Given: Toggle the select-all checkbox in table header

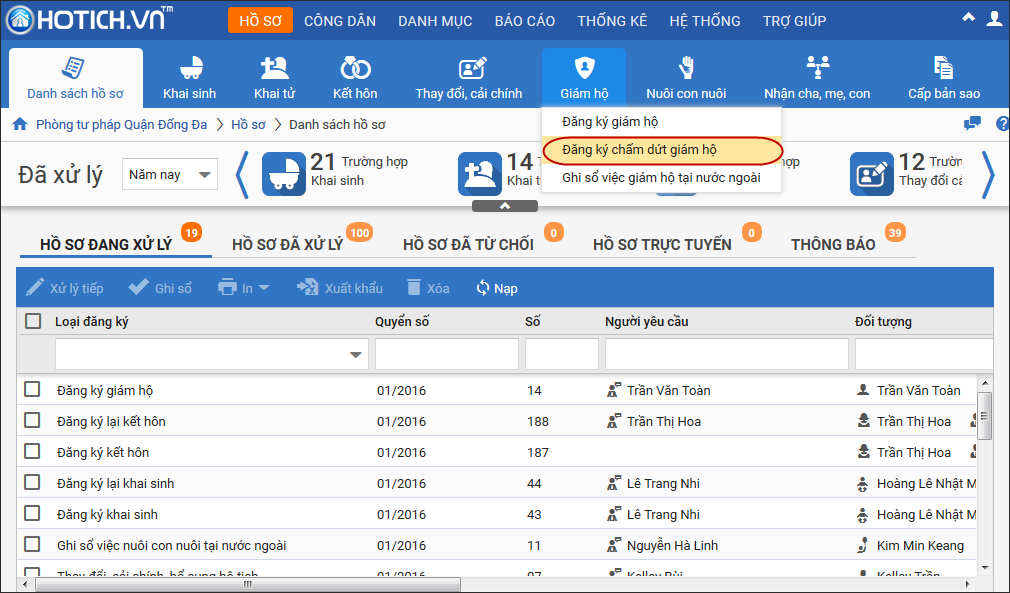Looking at the screenshot, I should click(x=33, y=321).
